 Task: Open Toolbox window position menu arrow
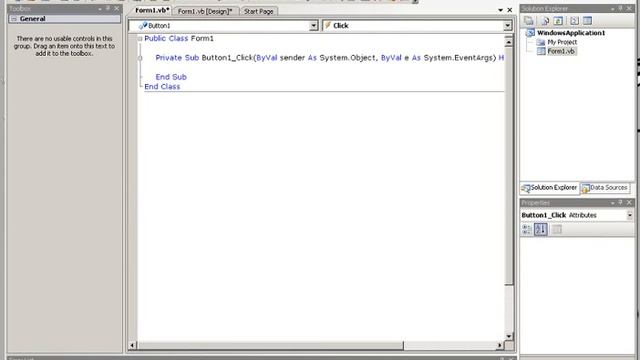coord(100,9)
